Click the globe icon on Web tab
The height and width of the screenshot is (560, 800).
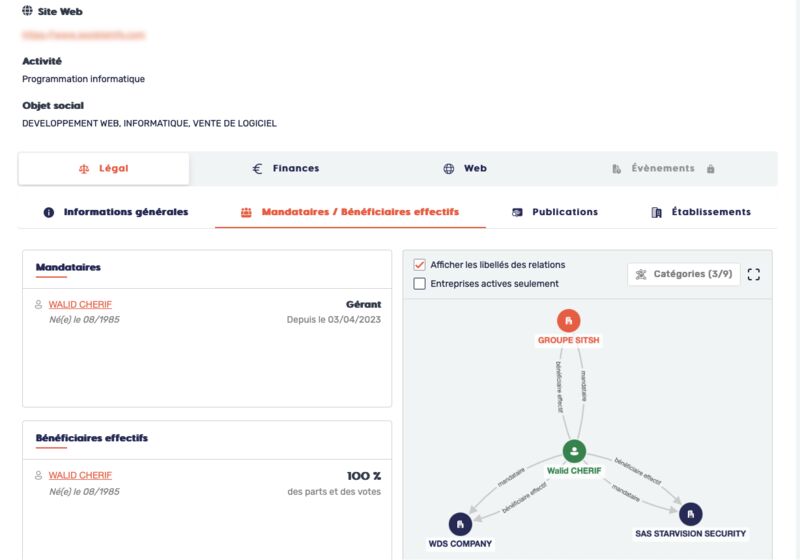[x=448, y=169]
